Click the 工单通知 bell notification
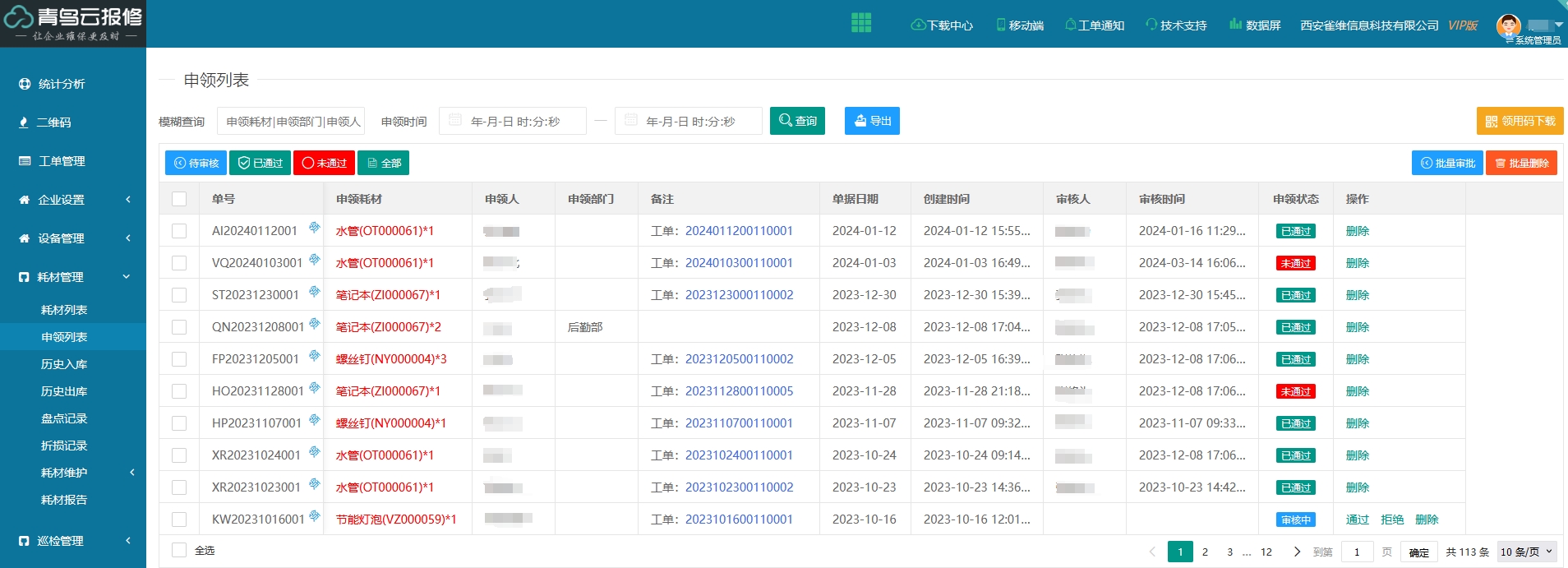Image resolution: width=1568 pixels, height=568 pixels. click(1095, 25)
